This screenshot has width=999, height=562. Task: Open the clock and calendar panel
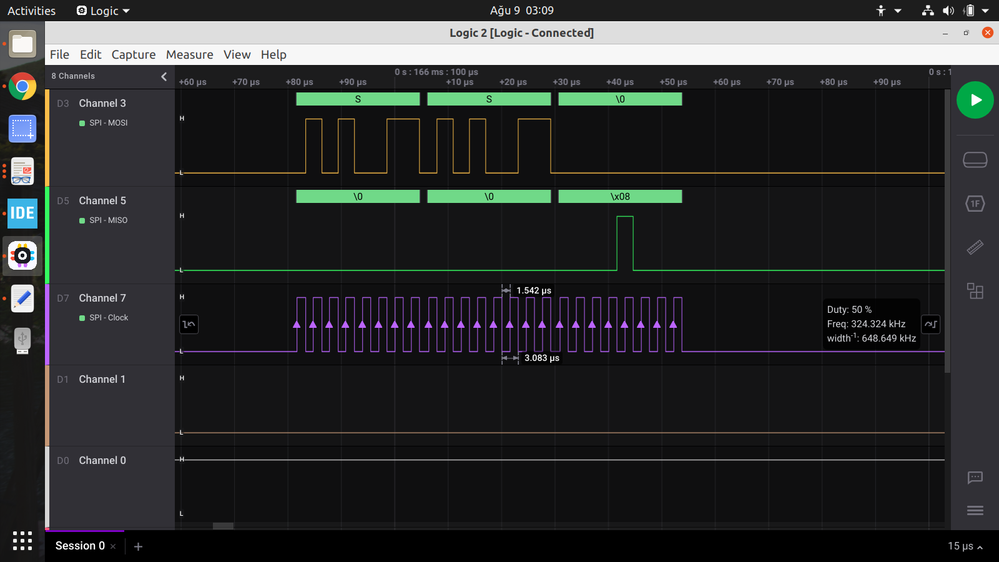pyautogui.click(x=521, y=10)
